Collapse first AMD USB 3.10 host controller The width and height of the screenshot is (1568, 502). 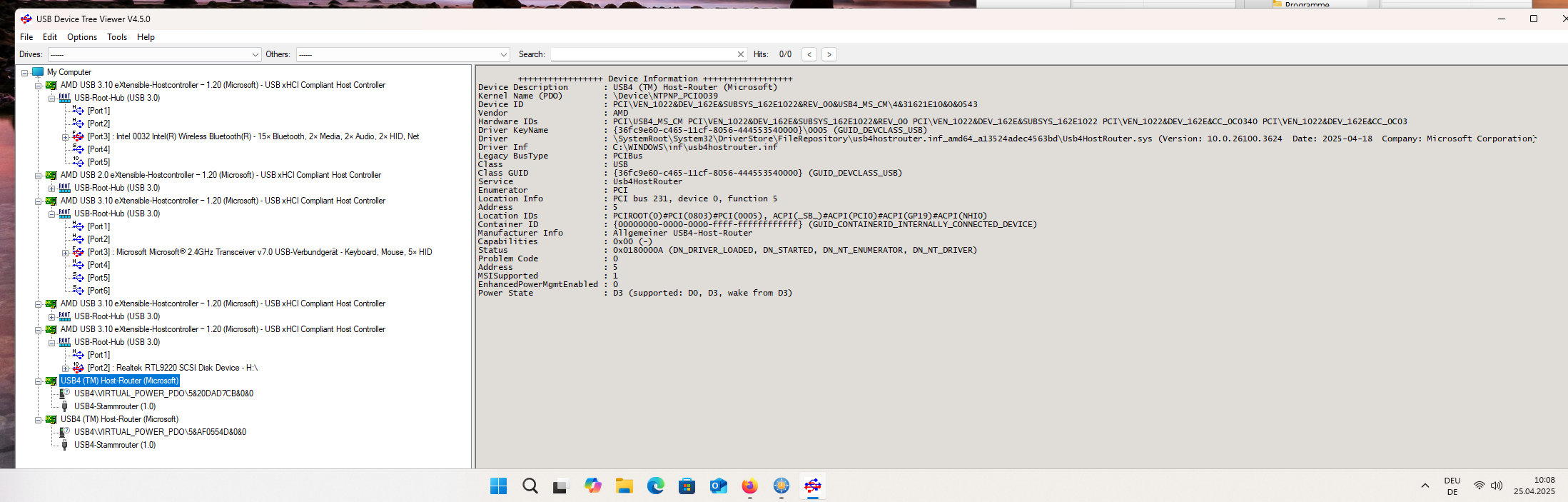(39, 86)
